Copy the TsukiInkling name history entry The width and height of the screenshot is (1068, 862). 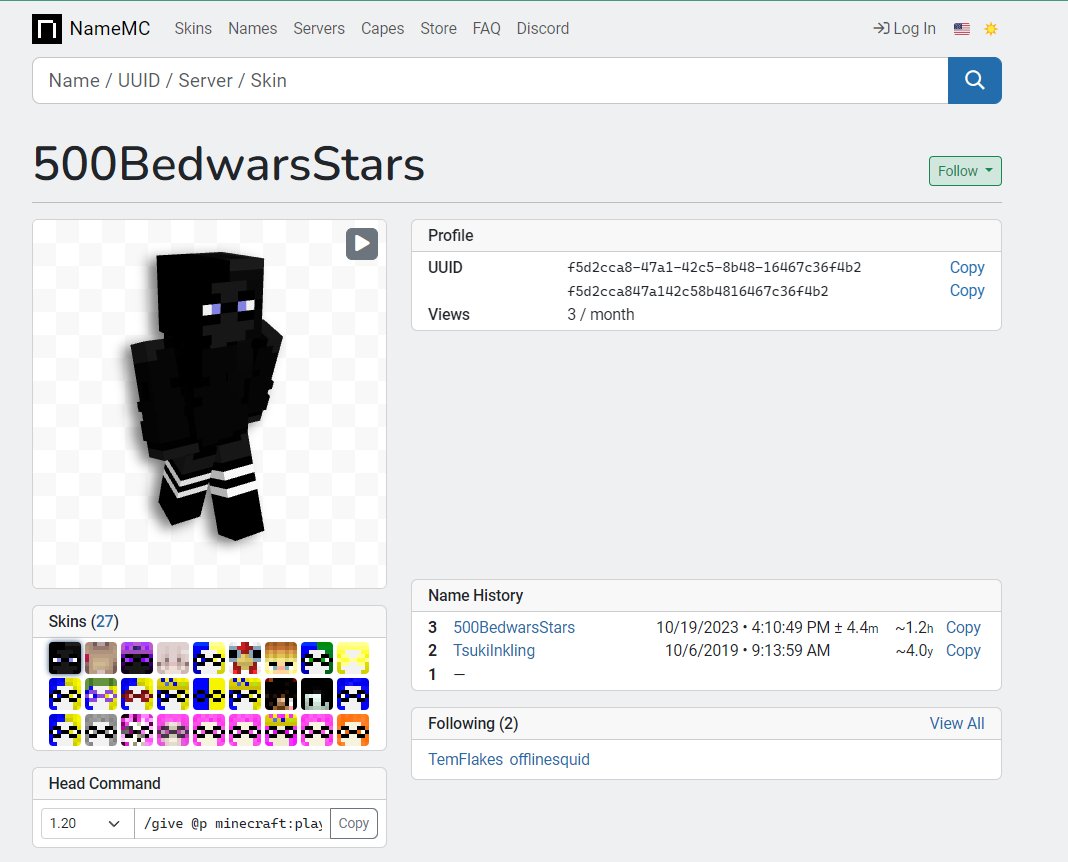963,650
